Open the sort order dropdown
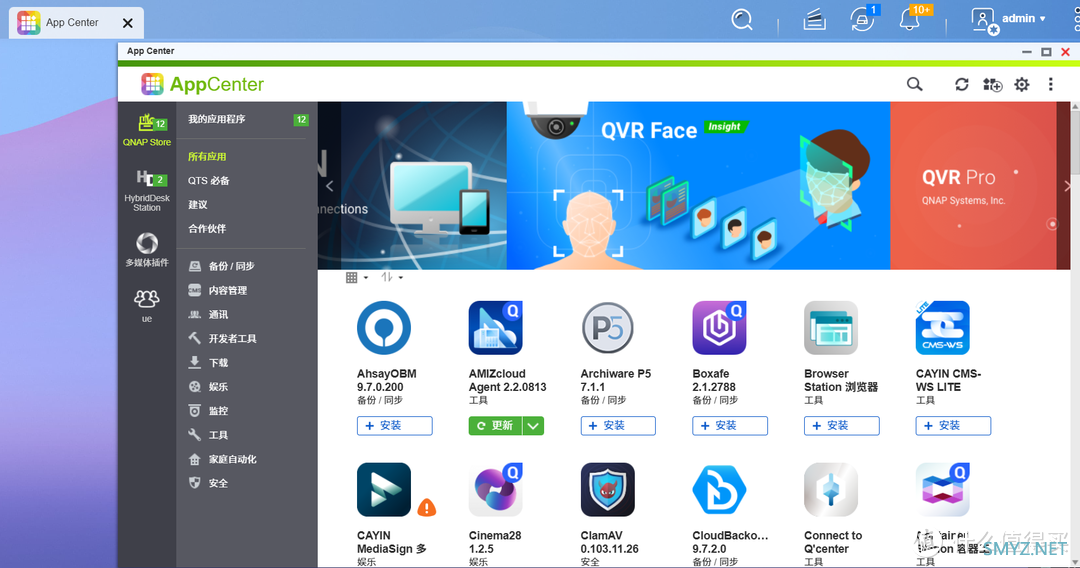Image resolution: width=1080 pixels, height=568 pixels. pyautogui.click(x=392, y=277)
